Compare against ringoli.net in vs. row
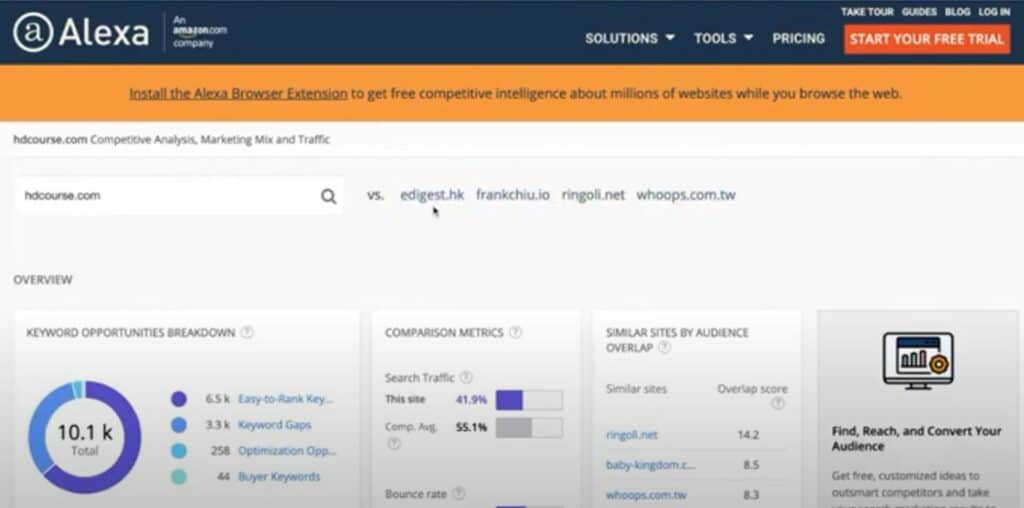This screenshot has width=1024, height=508. coord(593,195)
